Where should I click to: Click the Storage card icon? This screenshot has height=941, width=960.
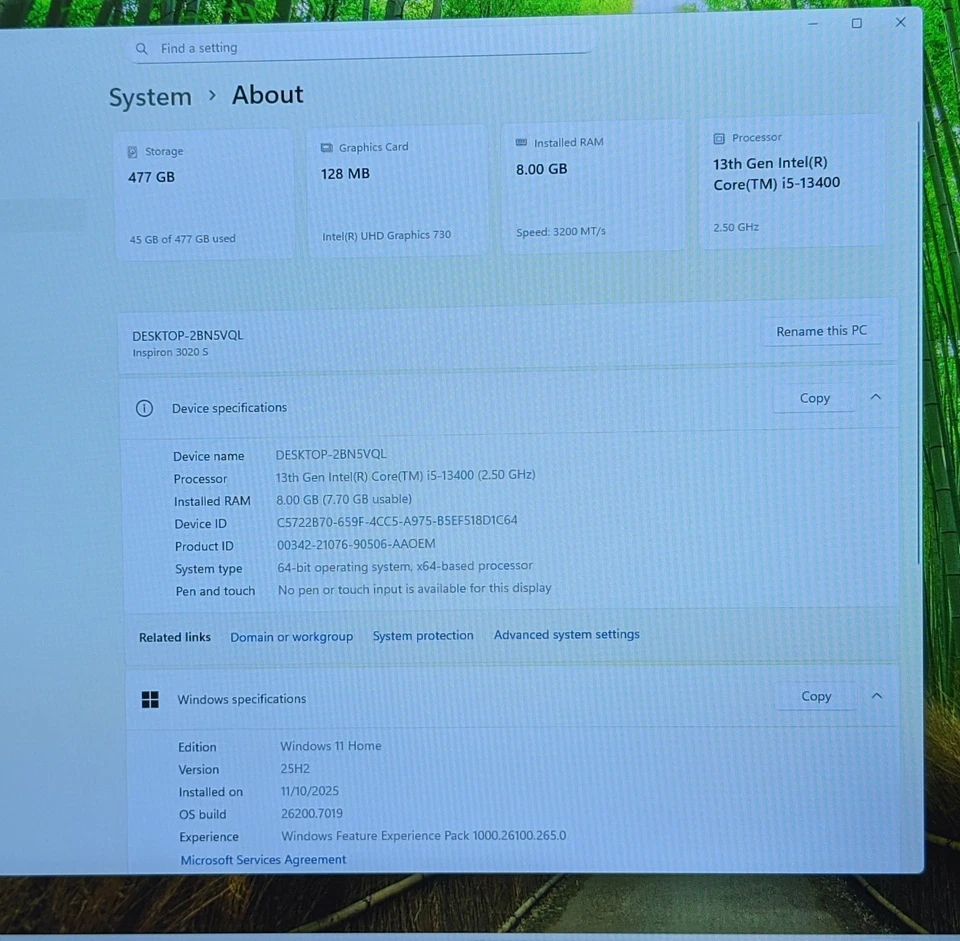click(132, 152)
